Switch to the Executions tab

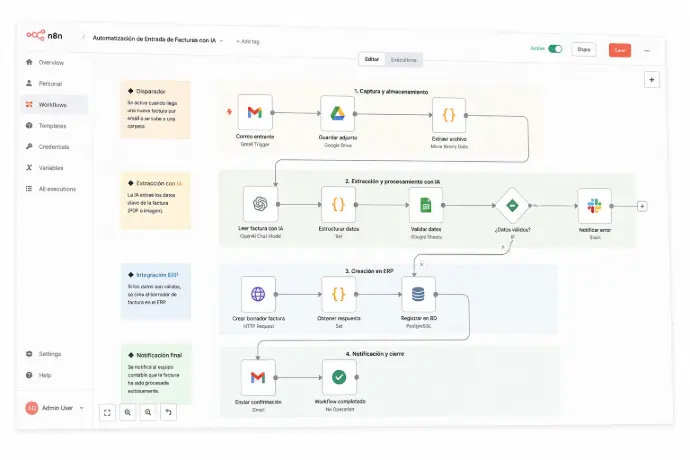[404, 60]
